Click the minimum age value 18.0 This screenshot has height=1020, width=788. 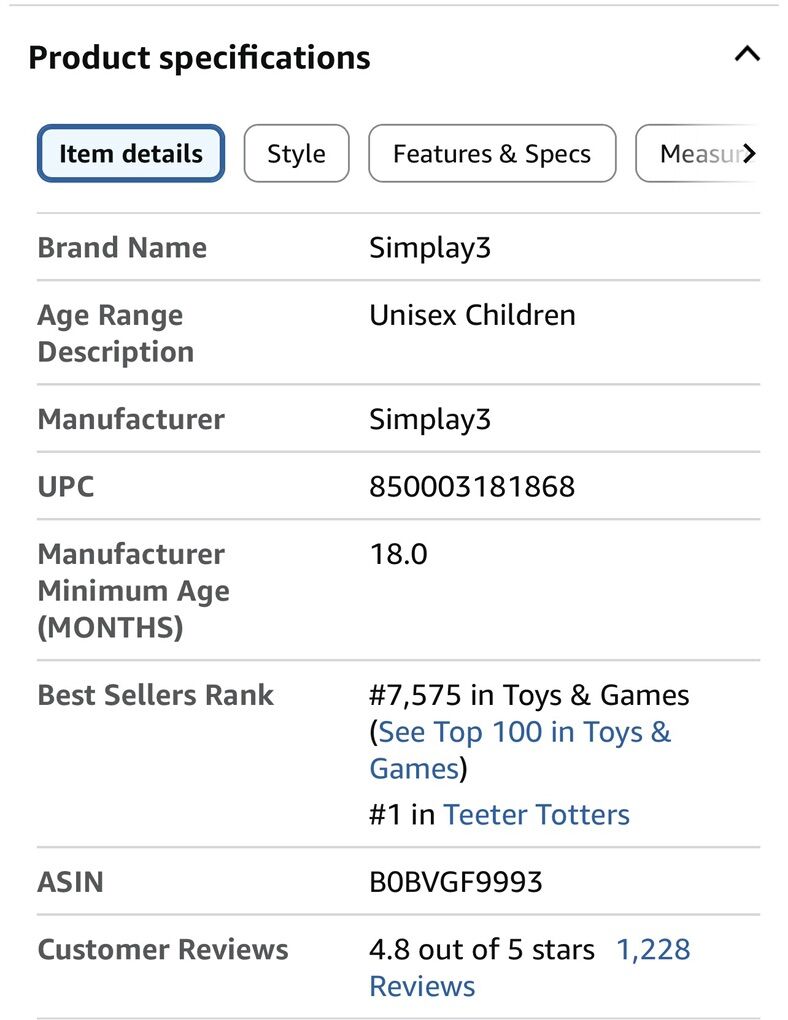pyautogui.click(x=398, y=554)
